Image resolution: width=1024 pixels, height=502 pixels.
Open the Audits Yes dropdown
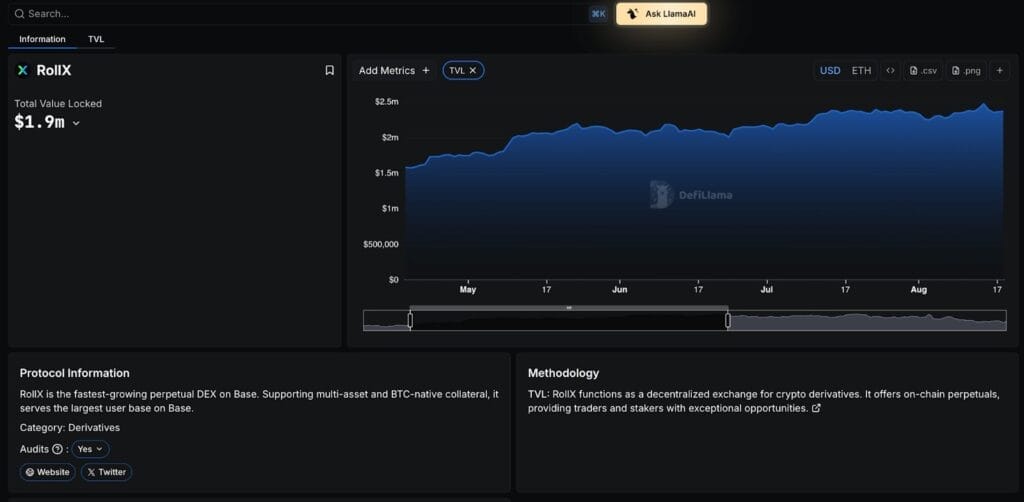90,449
